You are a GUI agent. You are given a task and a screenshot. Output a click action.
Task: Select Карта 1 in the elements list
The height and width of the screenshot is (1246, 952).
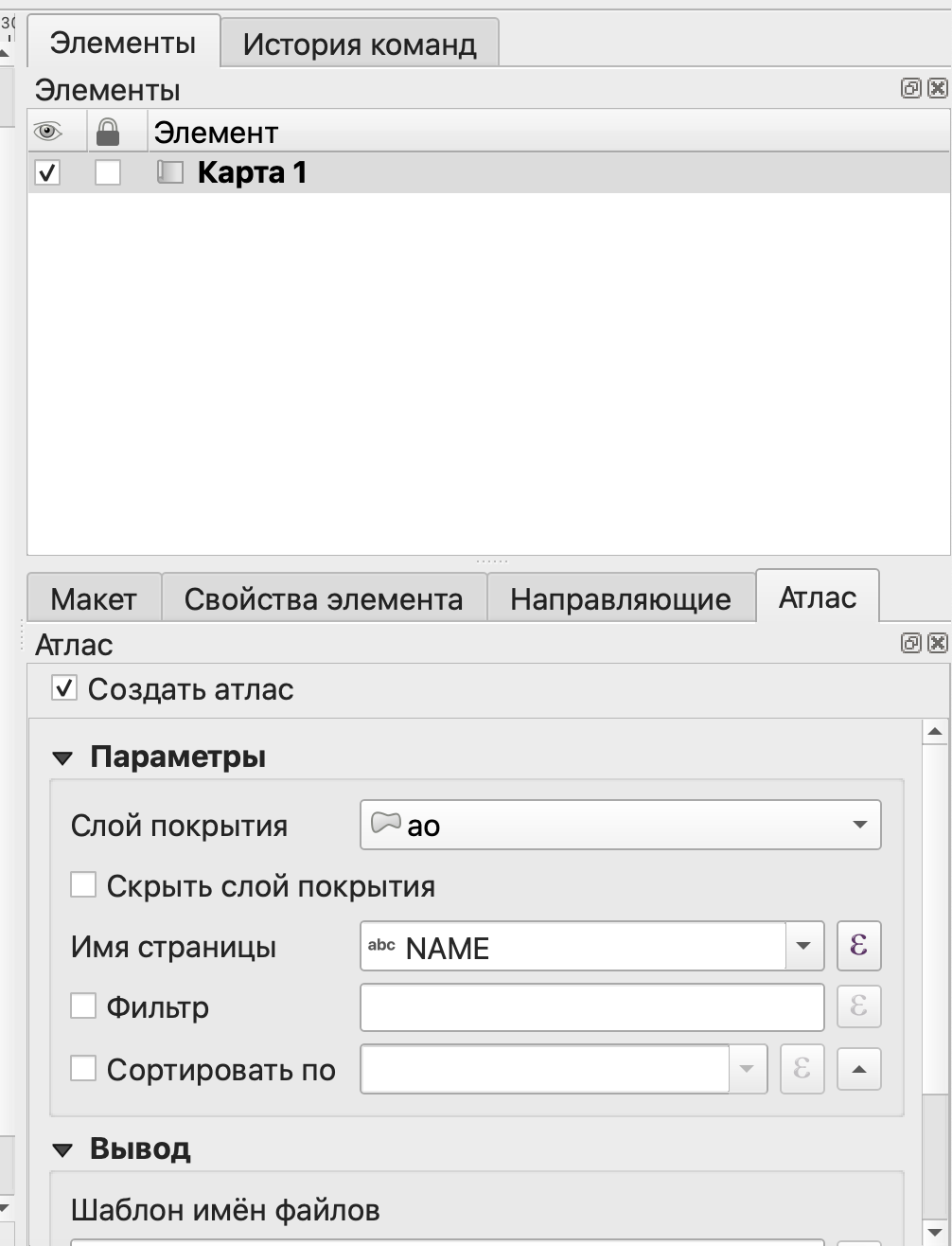pyautogui.click(x=252, y=173)
